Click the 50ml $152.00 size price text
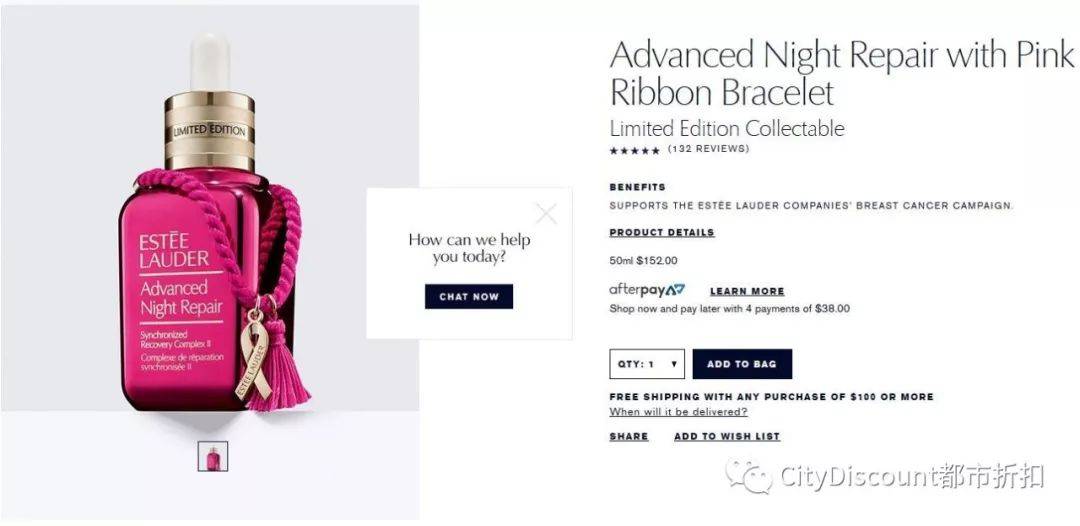Viewport: 1080px width, 526px height. tap(643, 261)
